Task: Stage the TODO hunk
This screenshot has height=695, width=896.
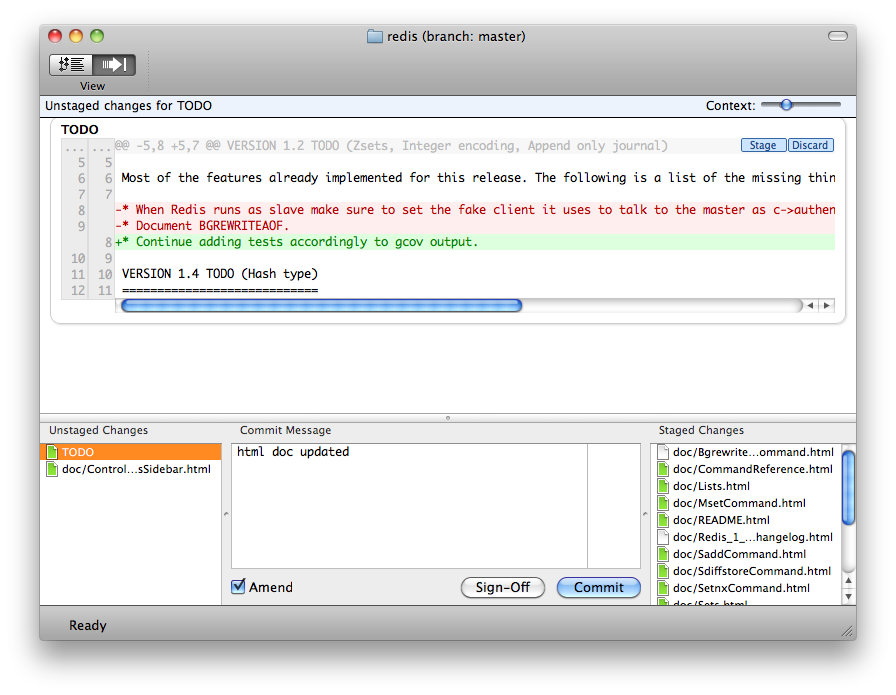Action: [763, 145]
